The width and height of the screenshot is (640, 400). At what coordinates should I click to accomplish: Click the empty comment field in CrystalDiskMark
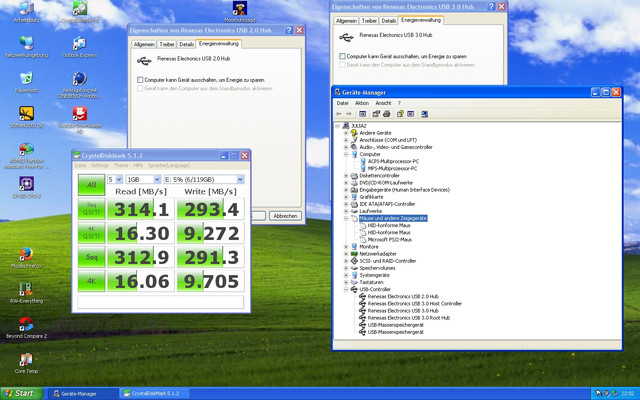pos(161,302)
